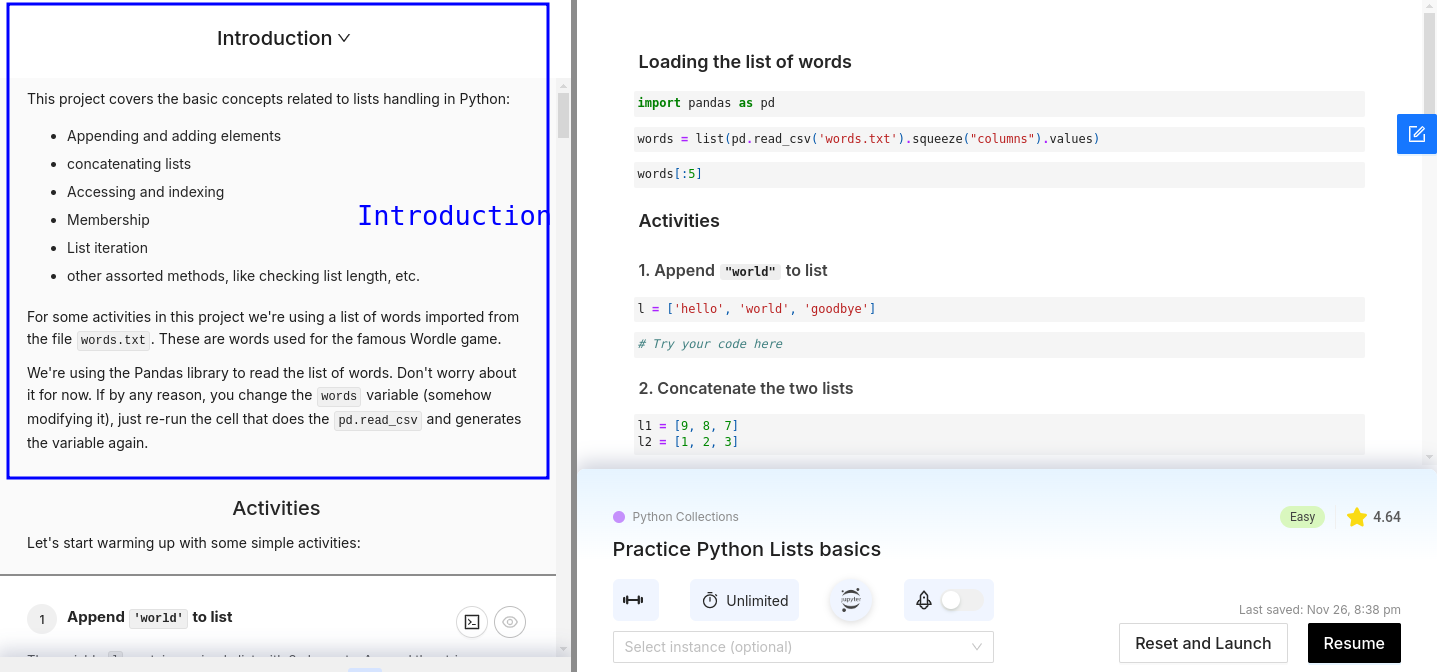Viewport: 1437px width, 672px height.
Task: Click 'Last saved: Nov 26, 8:38 pm' text
Action: click(1320, 609)
